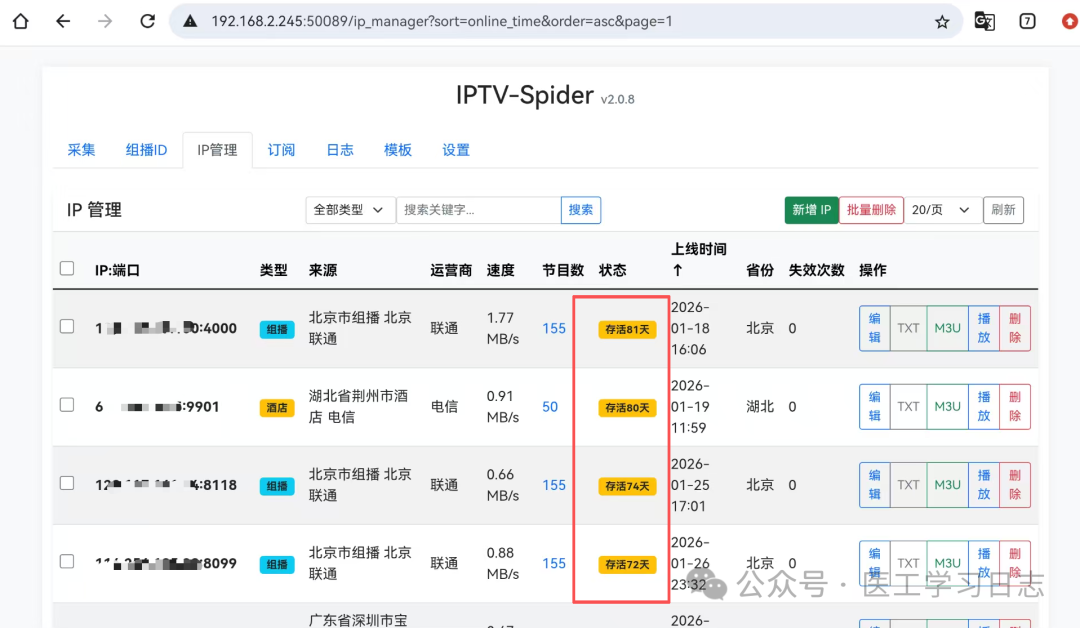The width and height of the screenshot is (1080, 628).
Task: Click the browser home icon
Action: point(20,21)
